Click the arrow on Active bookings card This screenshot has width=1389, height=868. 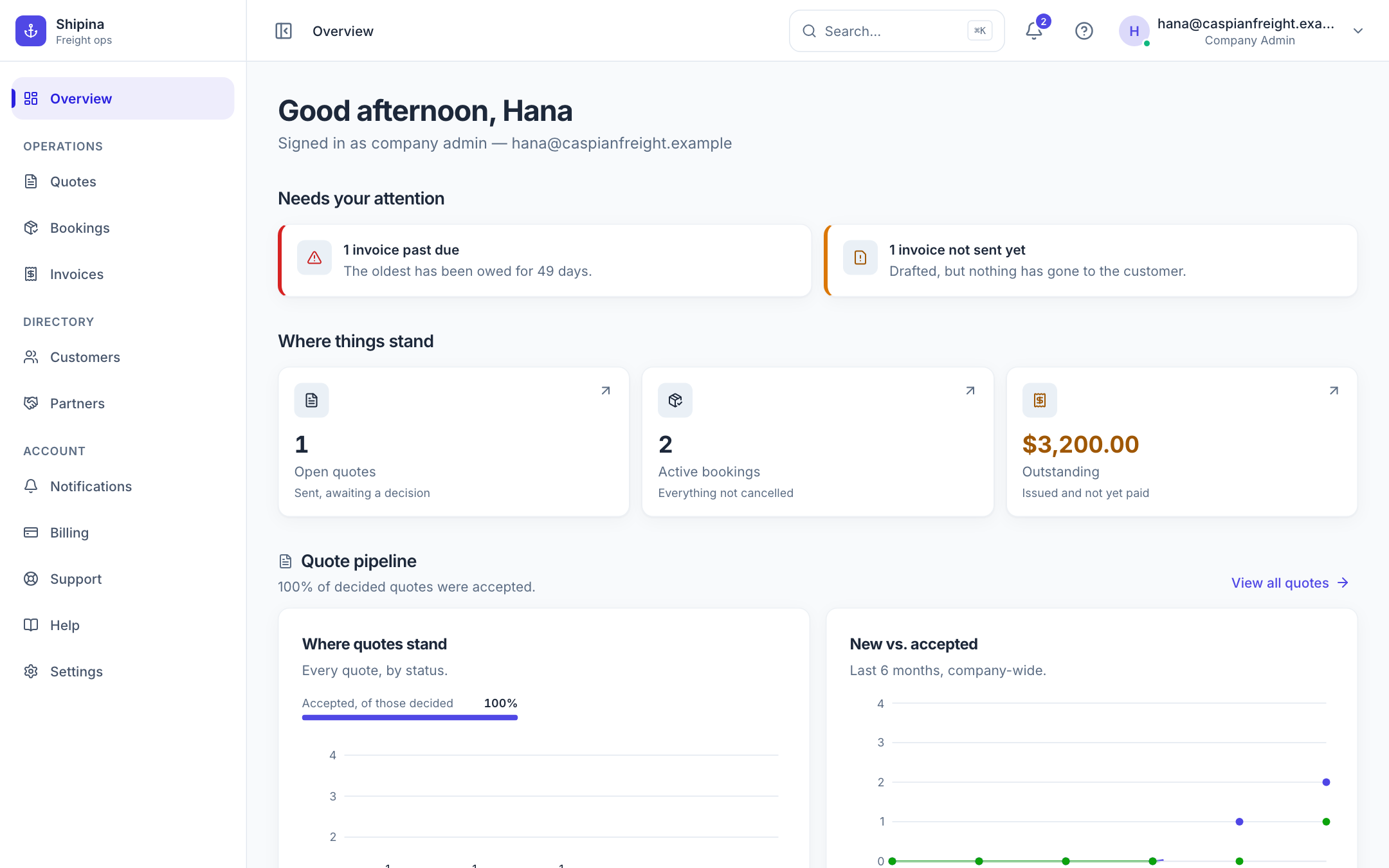[970, 391]
